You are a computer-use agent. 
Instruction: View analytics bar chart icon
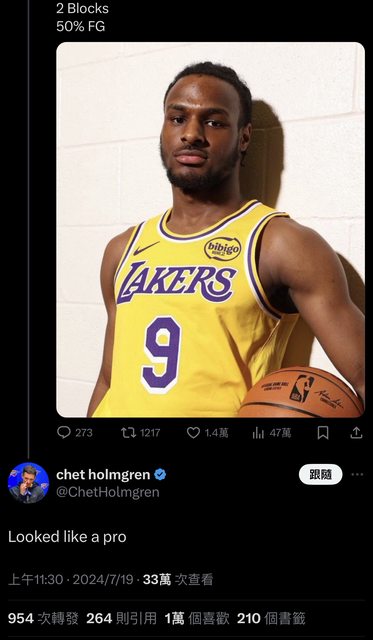tap(258, 433)
